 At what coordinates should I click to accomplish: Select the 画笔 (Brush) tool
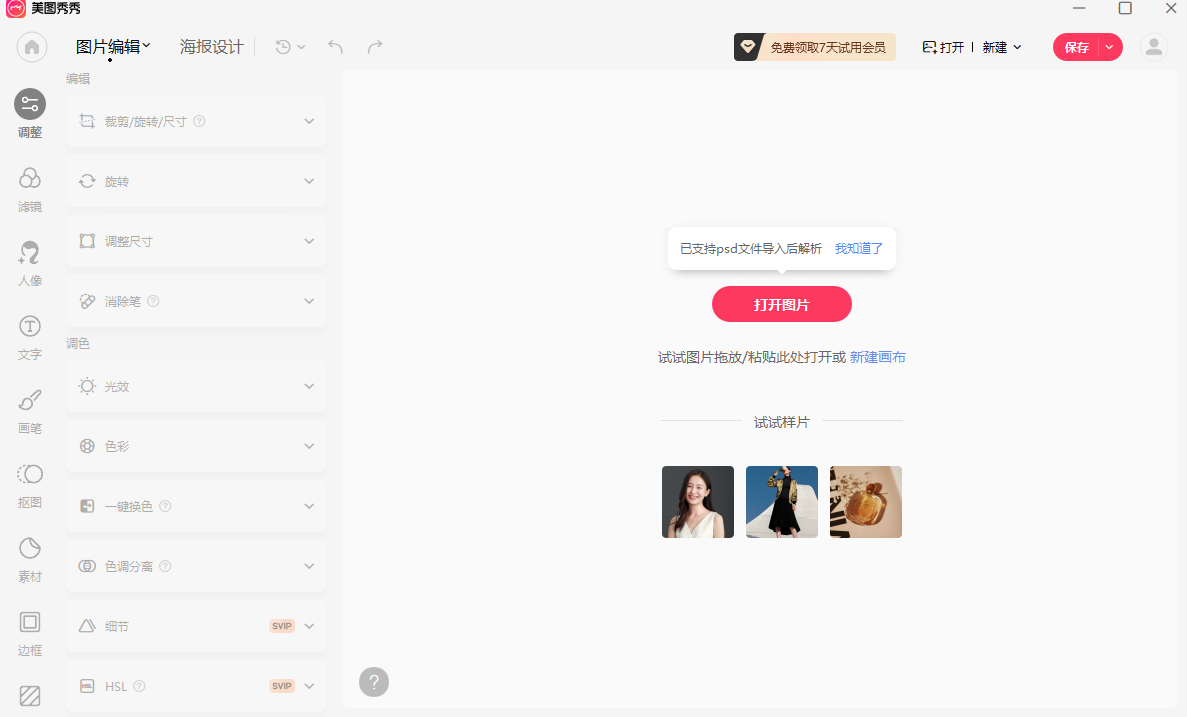pos(29,411)
